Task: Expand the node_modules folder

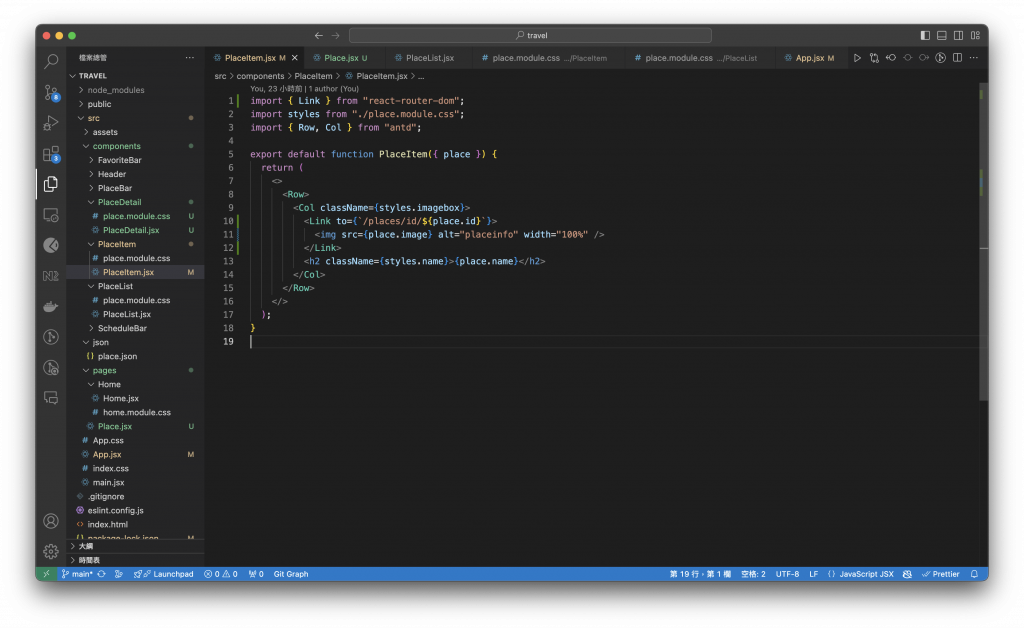Action: (x=115, y=90)
